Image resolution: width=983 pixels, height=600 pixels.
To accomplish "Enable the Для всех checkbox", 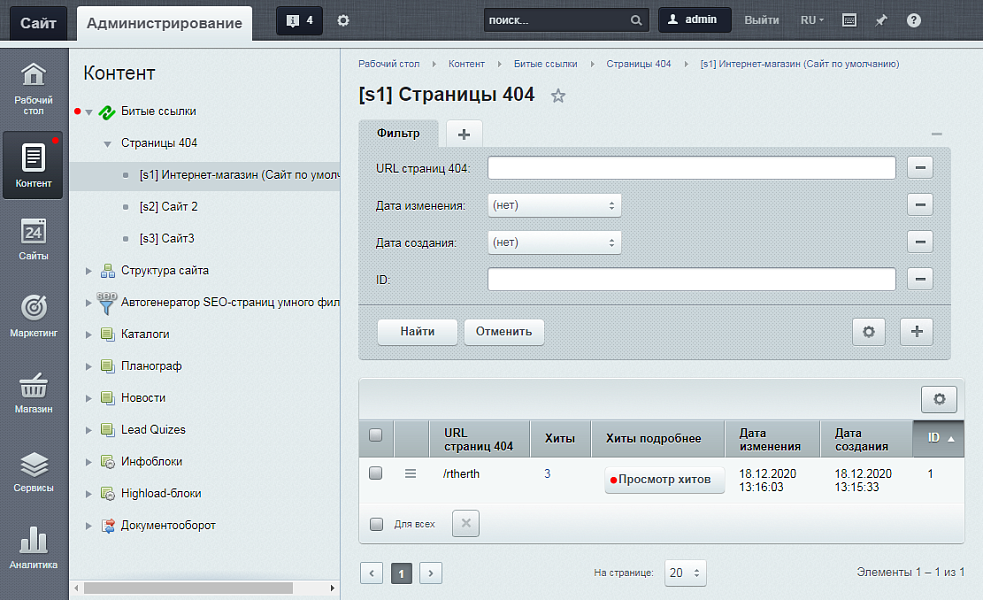I will pyautogui.click(x=376, y=523).
